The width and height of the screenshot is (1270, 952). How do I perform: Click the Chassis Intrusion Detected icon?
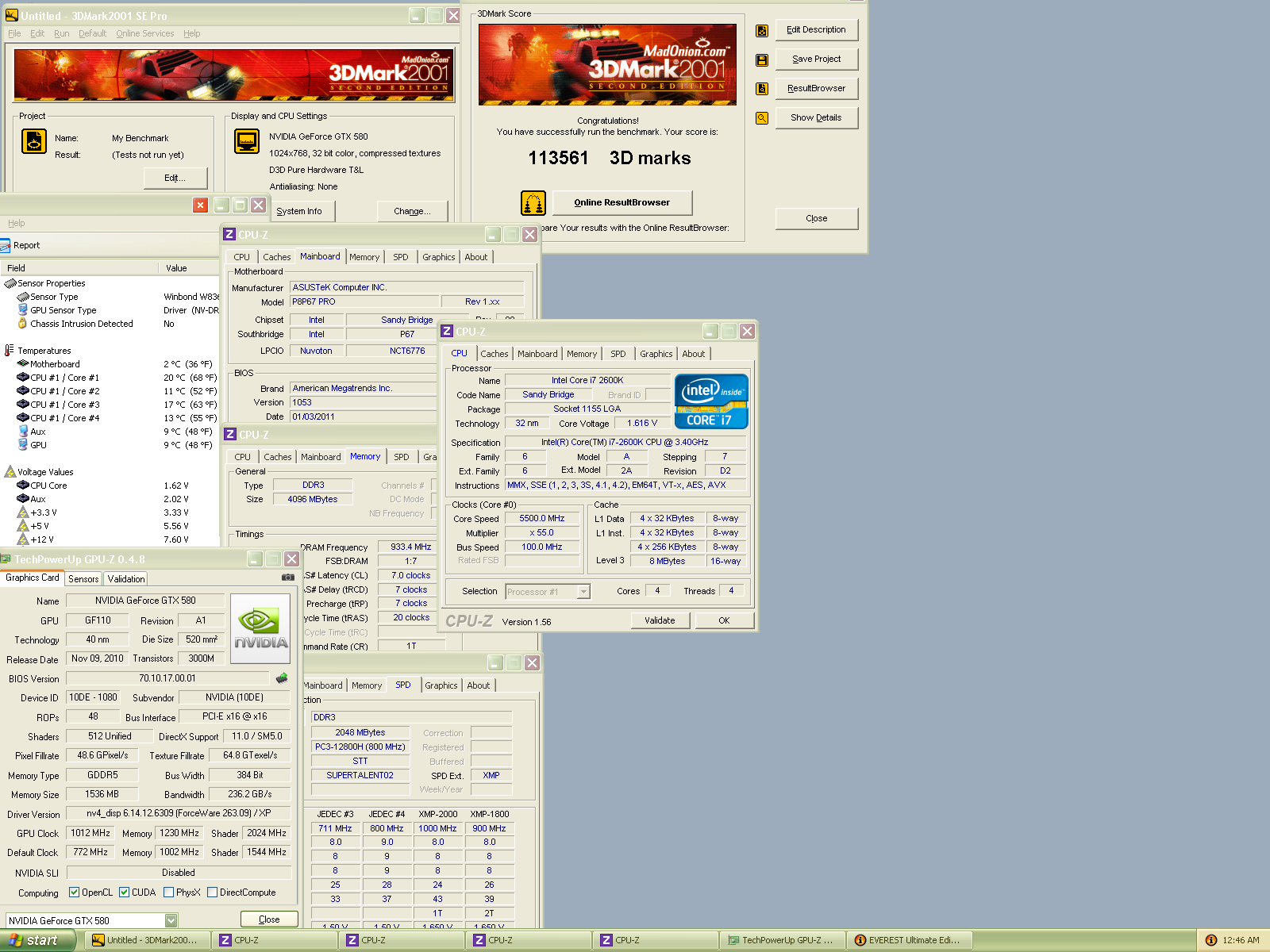[22, 324]
